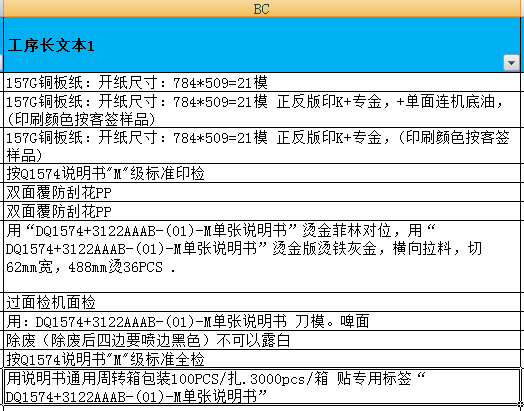
Task: Select the cell about 周转箱包装100PCS/扎
Action: coord(262,387)
